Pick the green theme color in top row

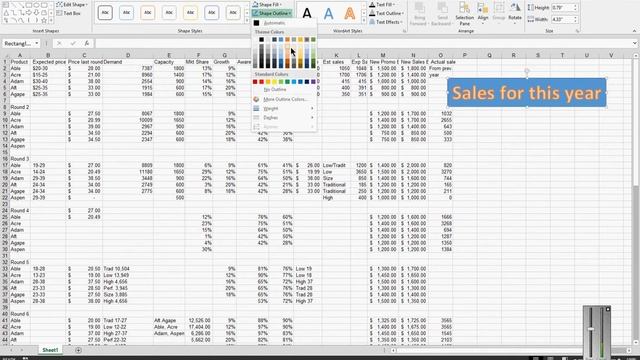pyautogui.click(x=313, y=40)
